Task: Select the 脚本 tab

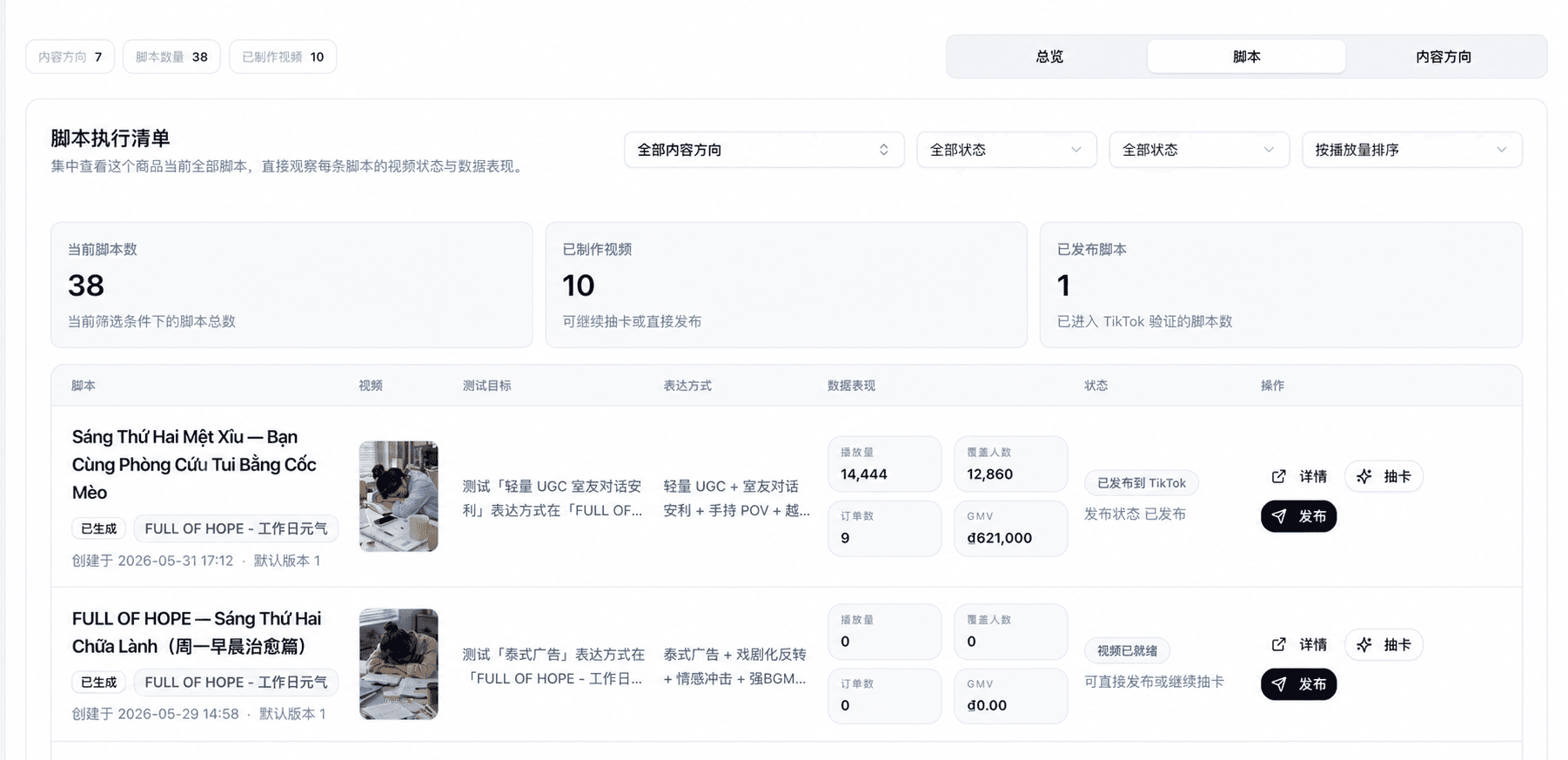Action: (x=1246, y=57)
